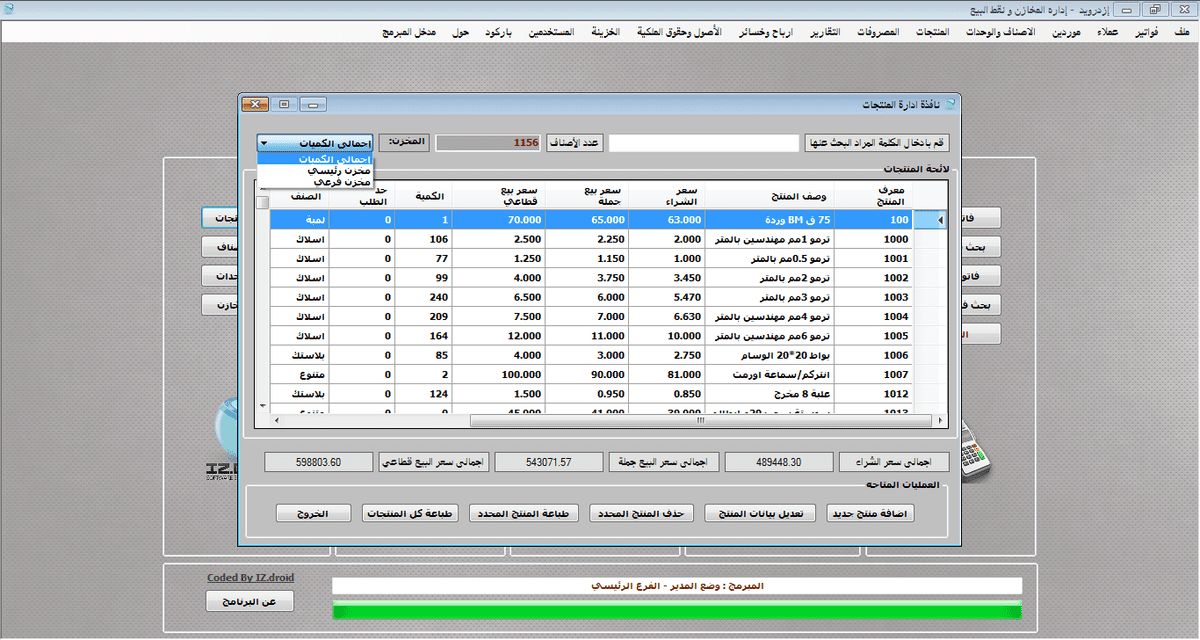Viewport: 1200px width, 640px height.
Task: Click the product management dialog title icon
Action: [951, 104]
